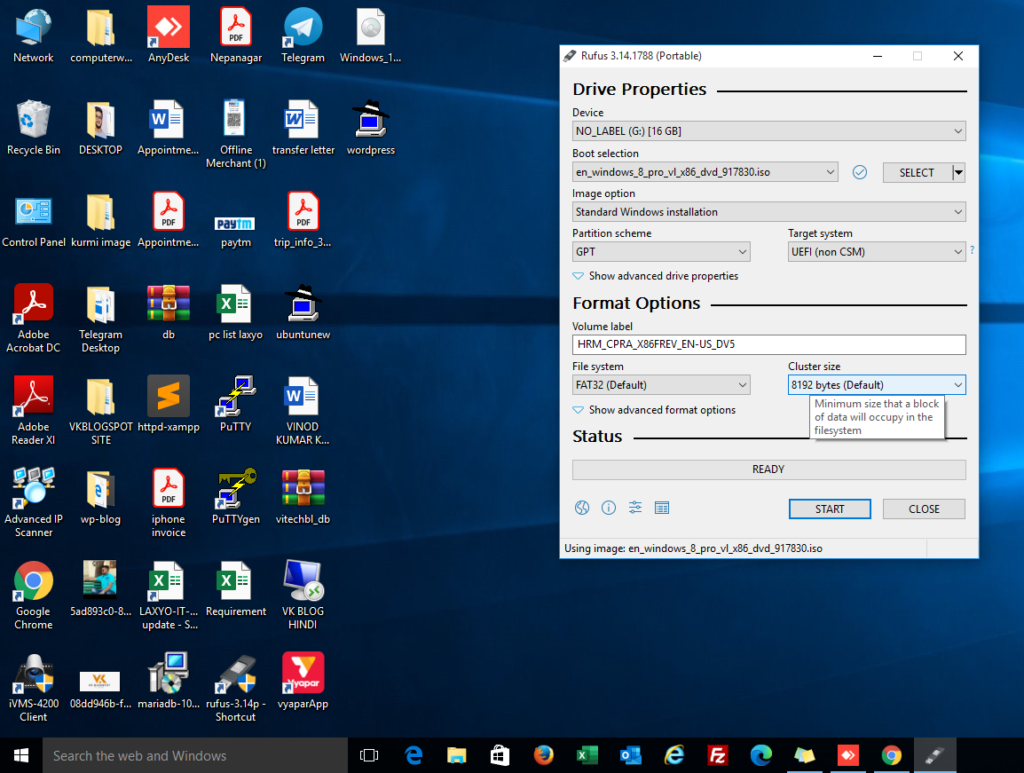The height and width of the screenshot is (773, 1024).
Task: Open the PuTTYgen desktop icon
Action: [234, 496]
